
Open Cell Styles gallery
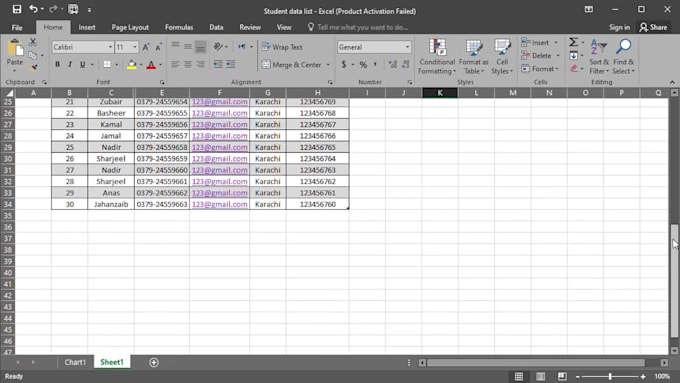point(502,56)
